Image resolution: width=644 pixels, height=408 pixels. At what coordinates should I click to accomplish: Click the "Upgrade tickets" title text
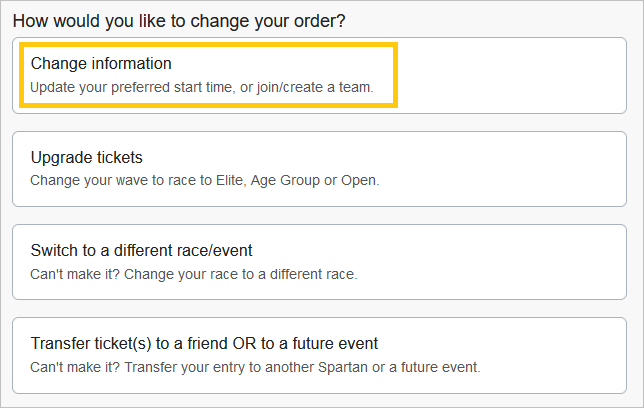[x=87, y=158]
